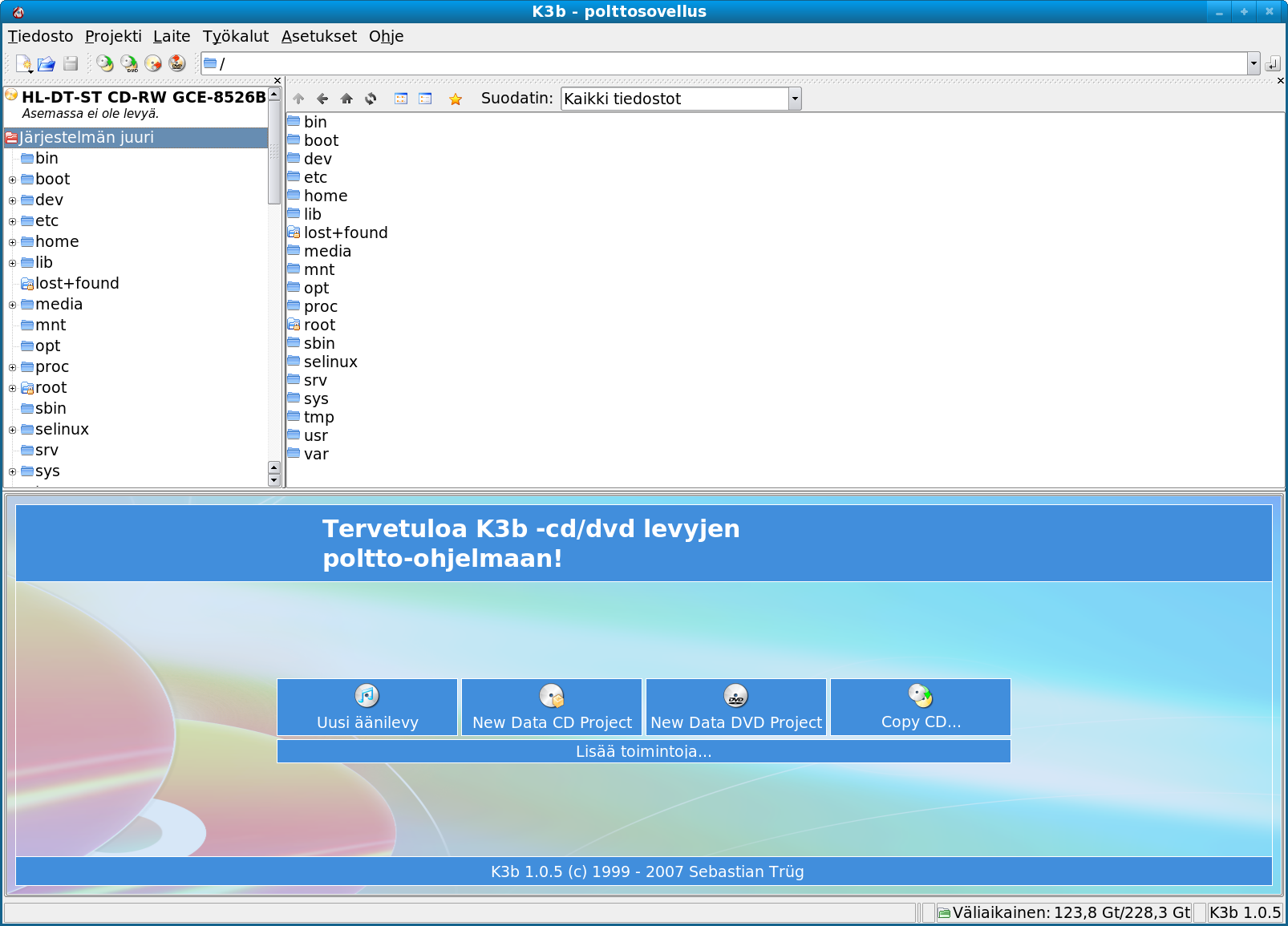Image resolution: width=1288 pixels, height=926 pixels.
Task: Click the new project toolbar icon
Action: 23,63
